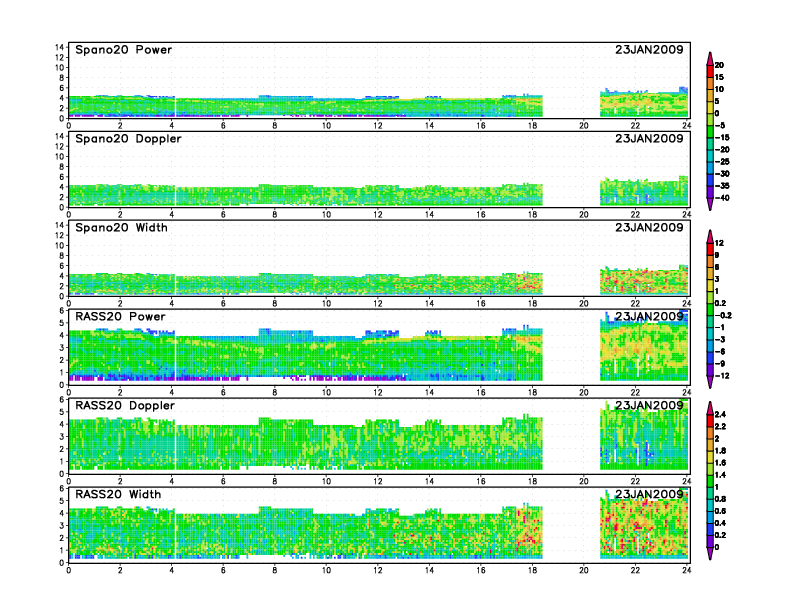The width and height of the screenshot is (792, 612).
Task: Click x-axis label 8 under RASS20 Doppler panel
Action: tap(274, 481)
